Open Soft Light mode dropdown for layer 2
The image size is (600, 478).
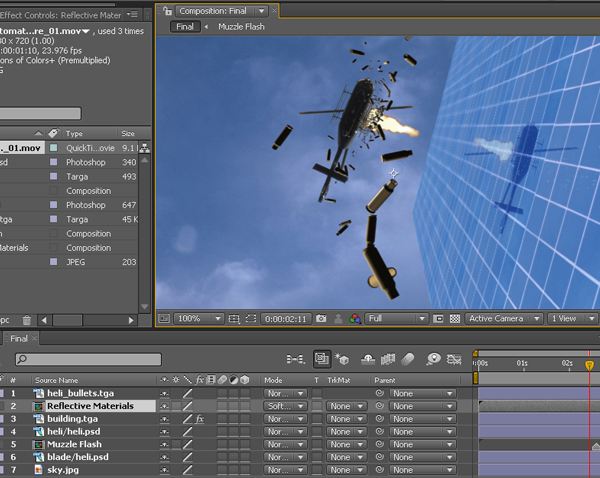coord(285,406)
